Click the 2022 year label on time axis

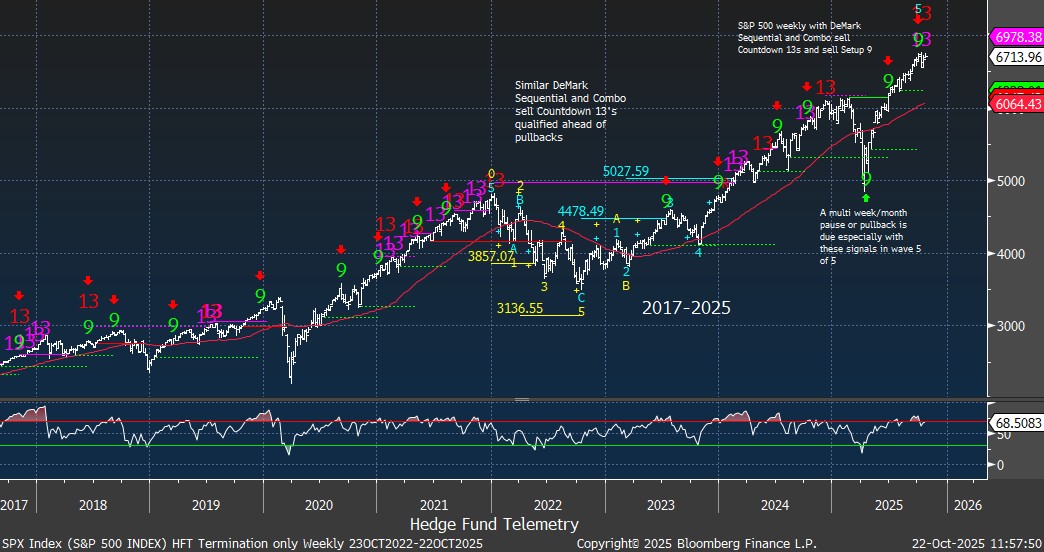(x=549, y=505)
